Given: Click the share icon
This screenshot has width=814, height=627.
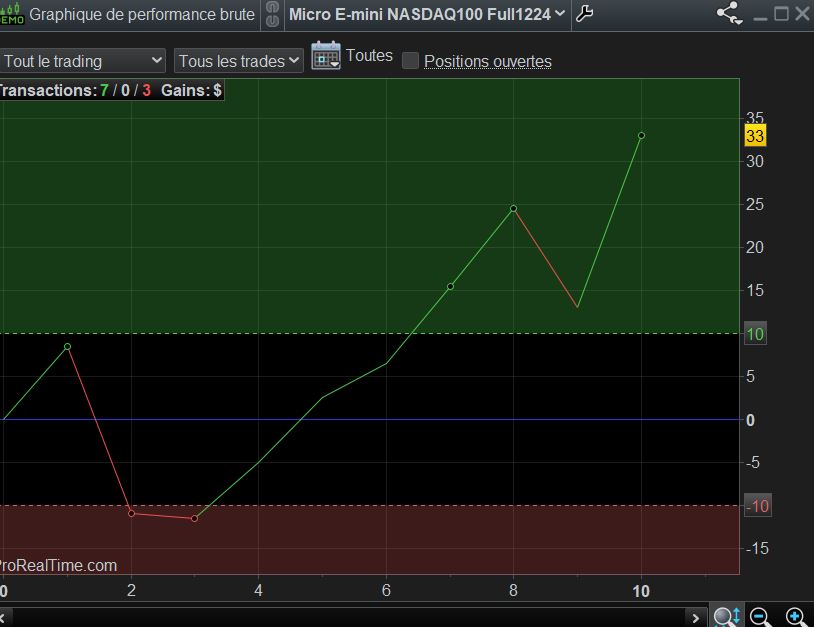Looking at the screenshot, I should click(729, 13).
